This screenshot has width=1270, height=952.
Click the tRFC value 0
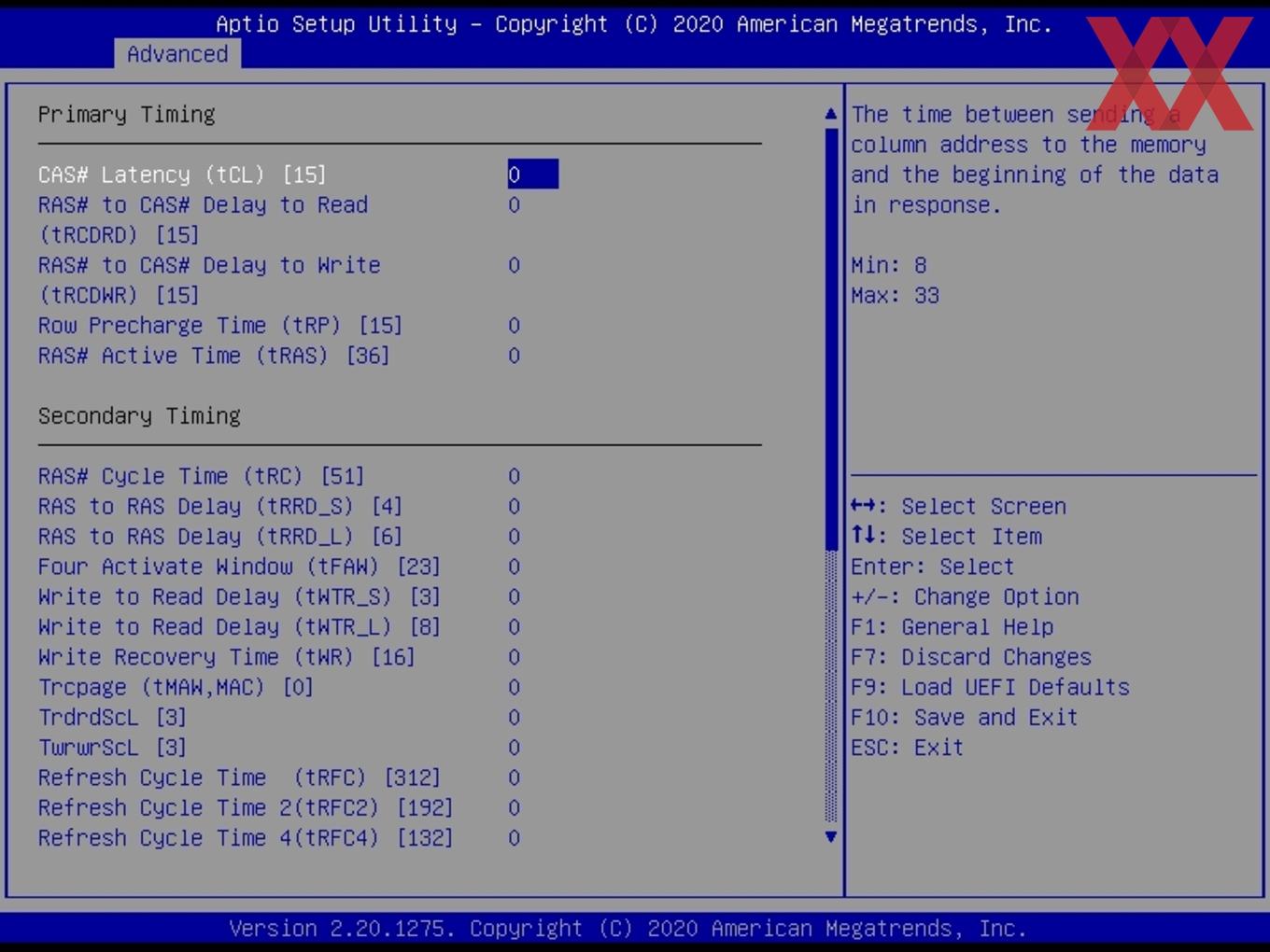(515, 777)
